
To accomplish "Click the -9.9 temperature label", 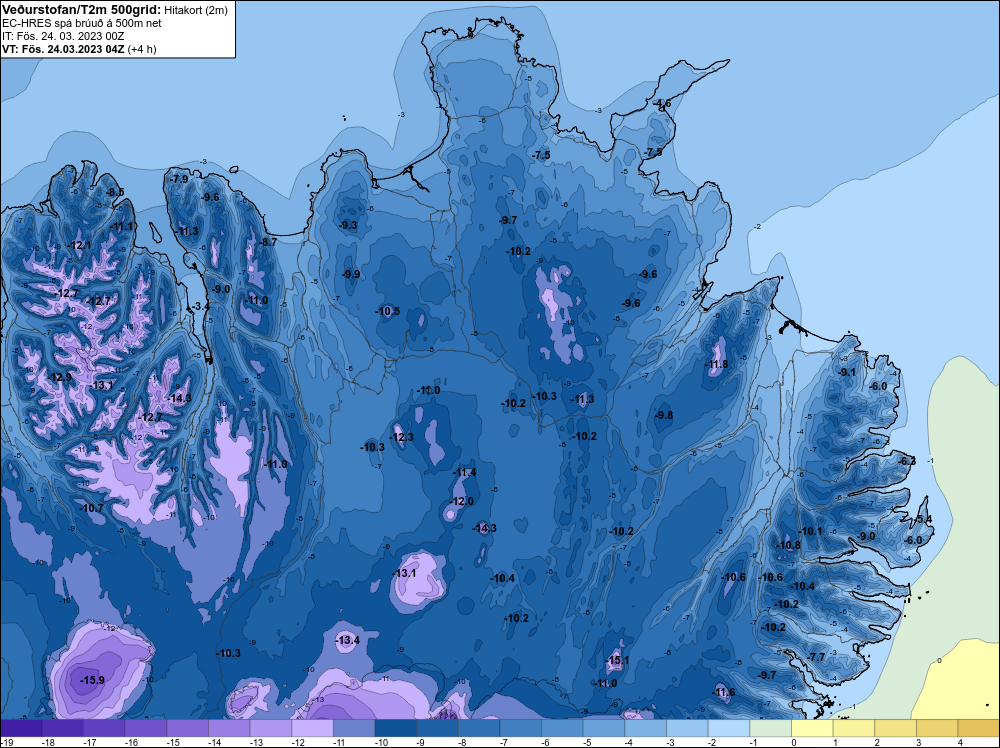I will [351, 274].
